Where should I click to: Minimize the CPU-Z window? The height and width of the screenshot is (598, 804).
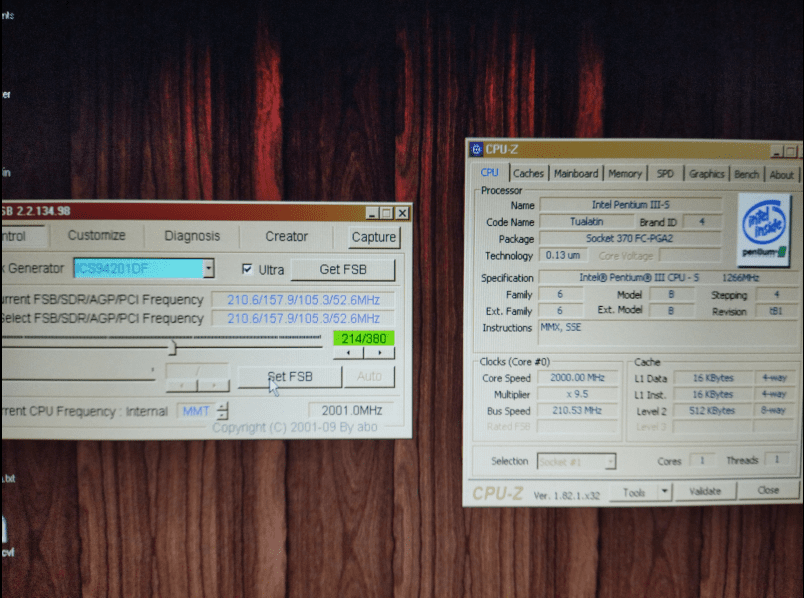[776, 152]
